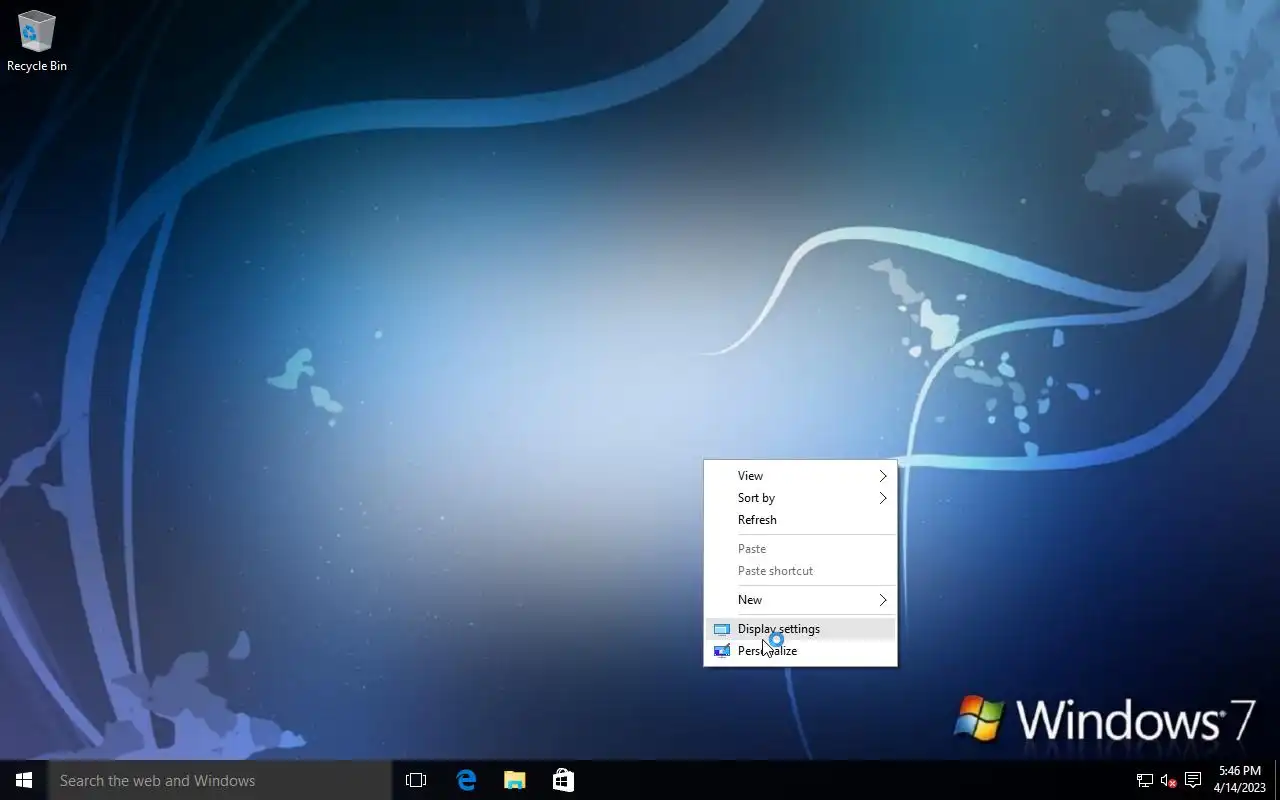This screenshot has width=1280, height=800.
Task: Expand the New submenu arrow
Action: point(883,600)
